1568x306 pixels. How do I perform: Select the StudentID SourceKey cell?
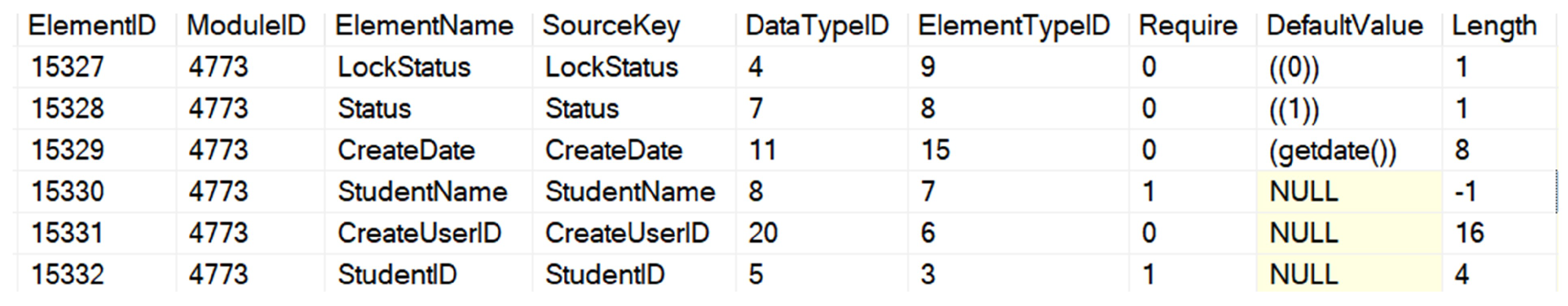point(604,275)
